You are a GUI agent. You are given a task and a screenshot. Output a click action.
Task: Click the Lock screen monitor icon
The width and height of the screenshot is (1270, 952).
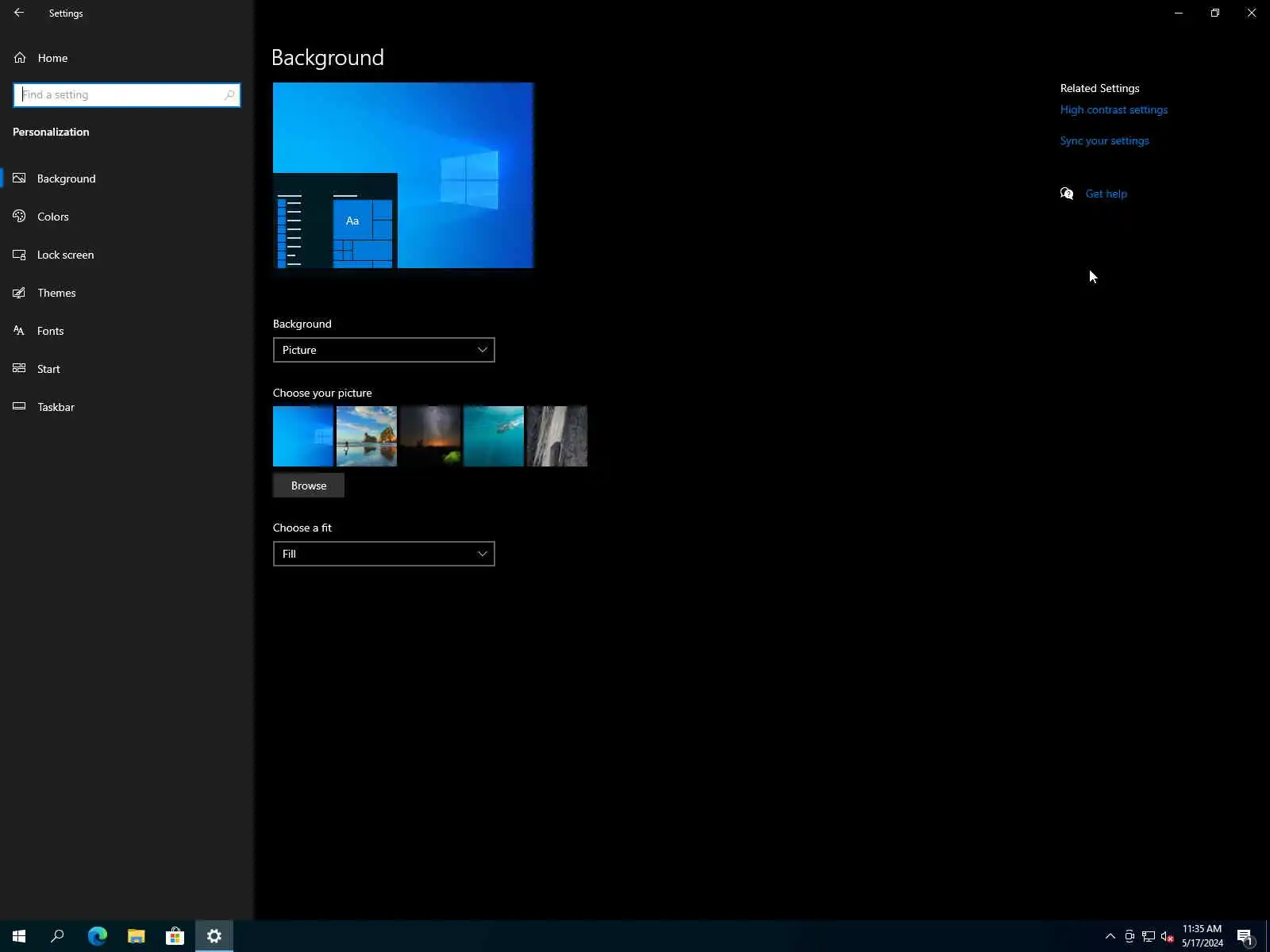19,255
